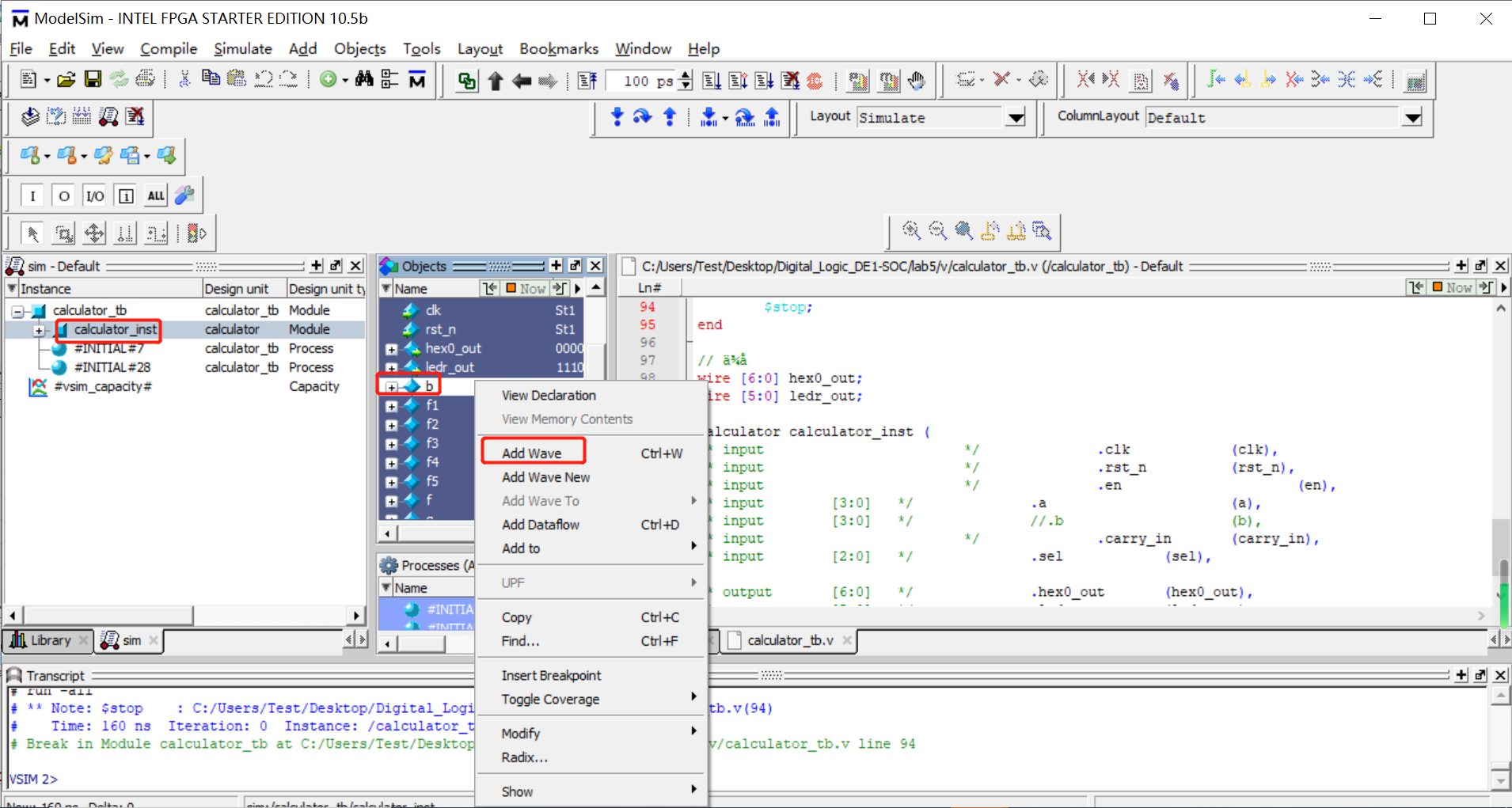Open the dropdown arrow next to the New file icon
Image resolution: width=1512 pixels, height=808 pixels.
(x=47, y=80)
